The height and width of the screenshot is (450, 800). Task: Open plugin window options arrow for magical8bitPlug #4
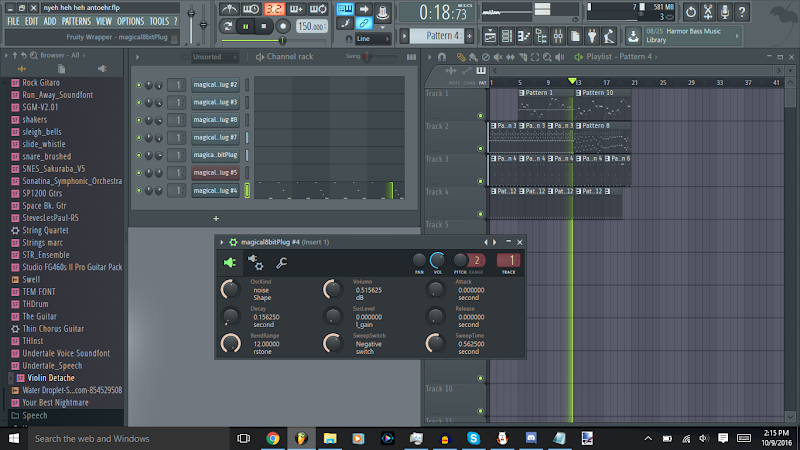222,242
